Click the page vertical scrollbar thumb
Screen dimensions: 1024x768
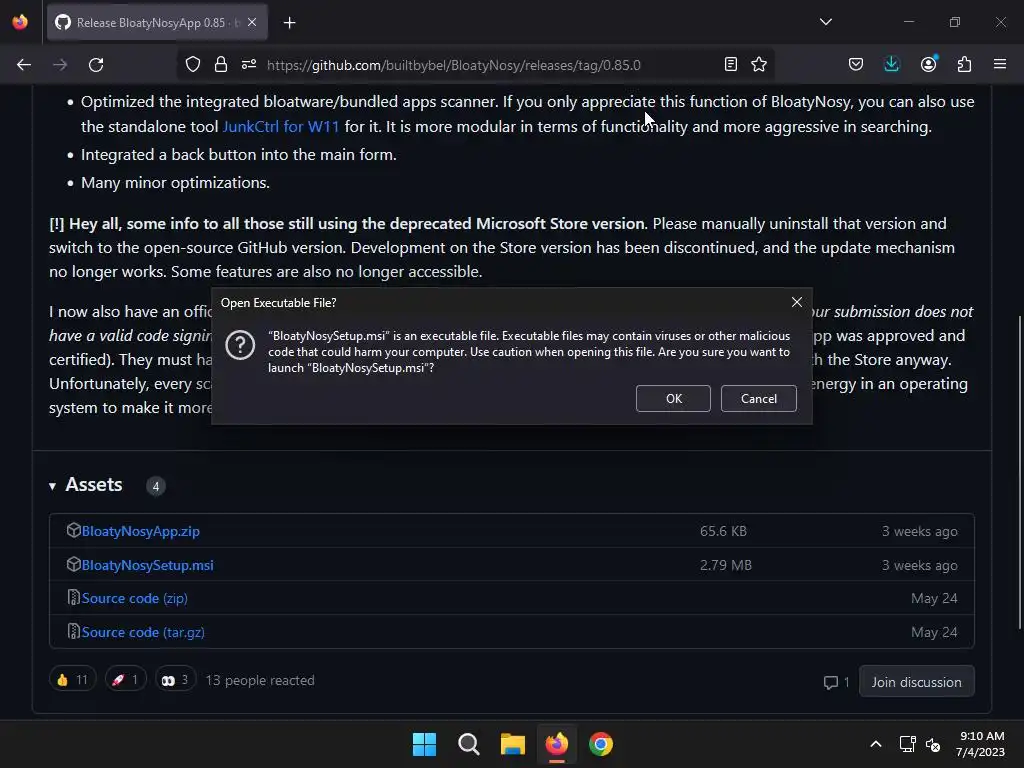point(1019,473)
